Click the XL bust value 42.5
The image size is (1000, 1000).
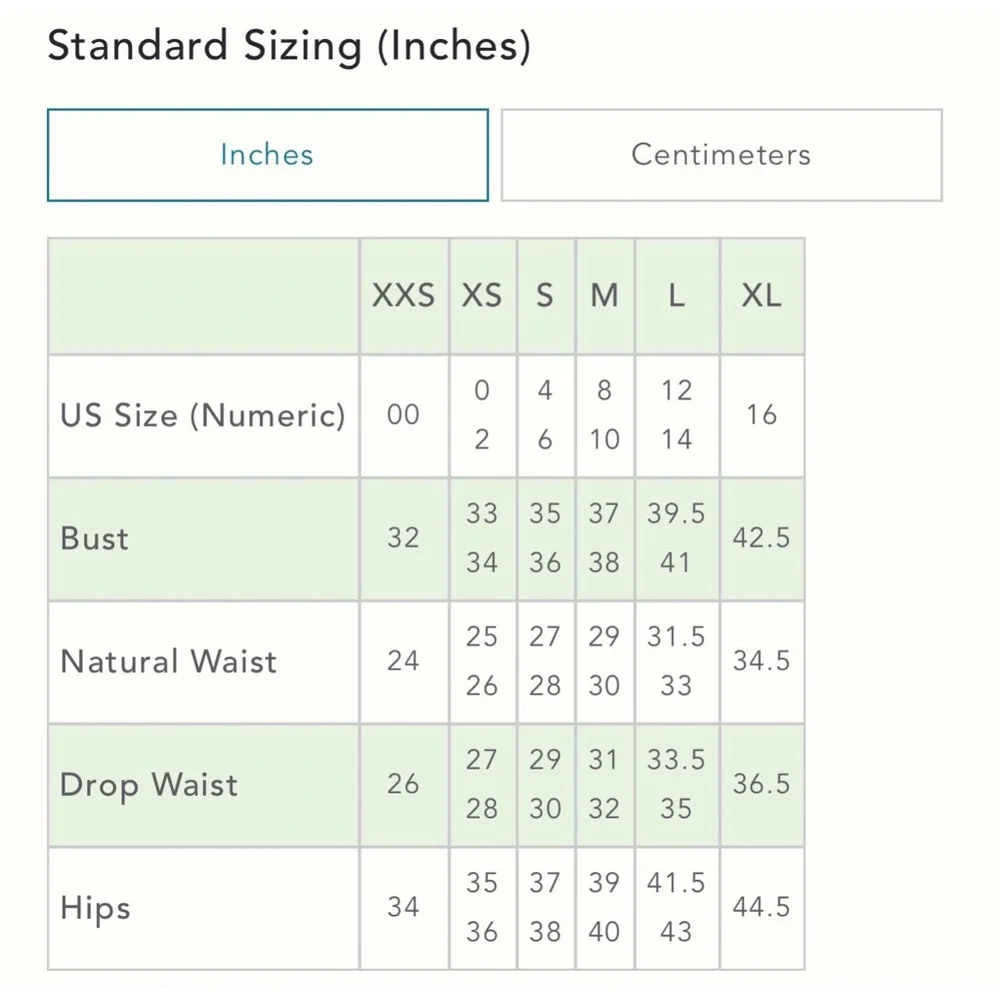click(761, 538)
